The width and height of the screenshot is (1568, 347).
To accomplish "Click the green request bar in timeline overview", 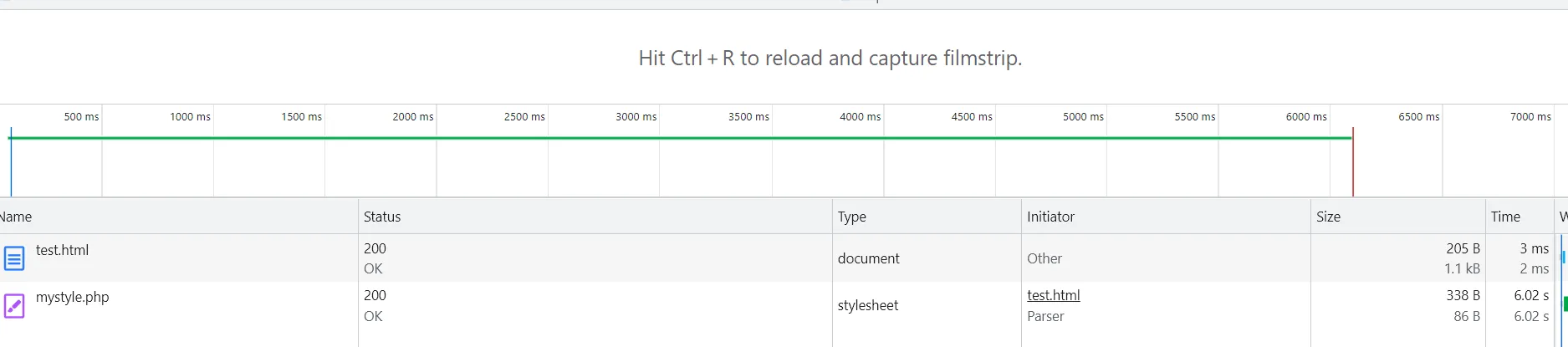I will coord(669,138).
